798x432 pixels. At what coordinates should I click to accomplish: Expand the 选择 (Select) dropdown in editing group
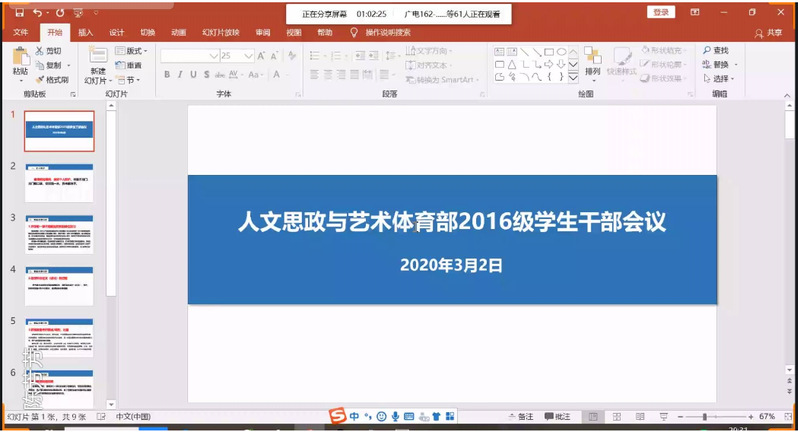point(721,79)
